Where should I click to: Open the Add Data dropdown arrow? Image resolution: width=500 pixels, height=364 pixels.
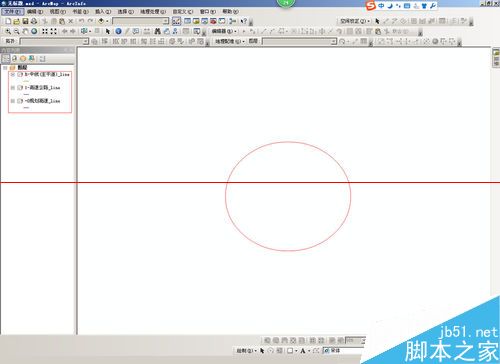(x=107, y=21)
